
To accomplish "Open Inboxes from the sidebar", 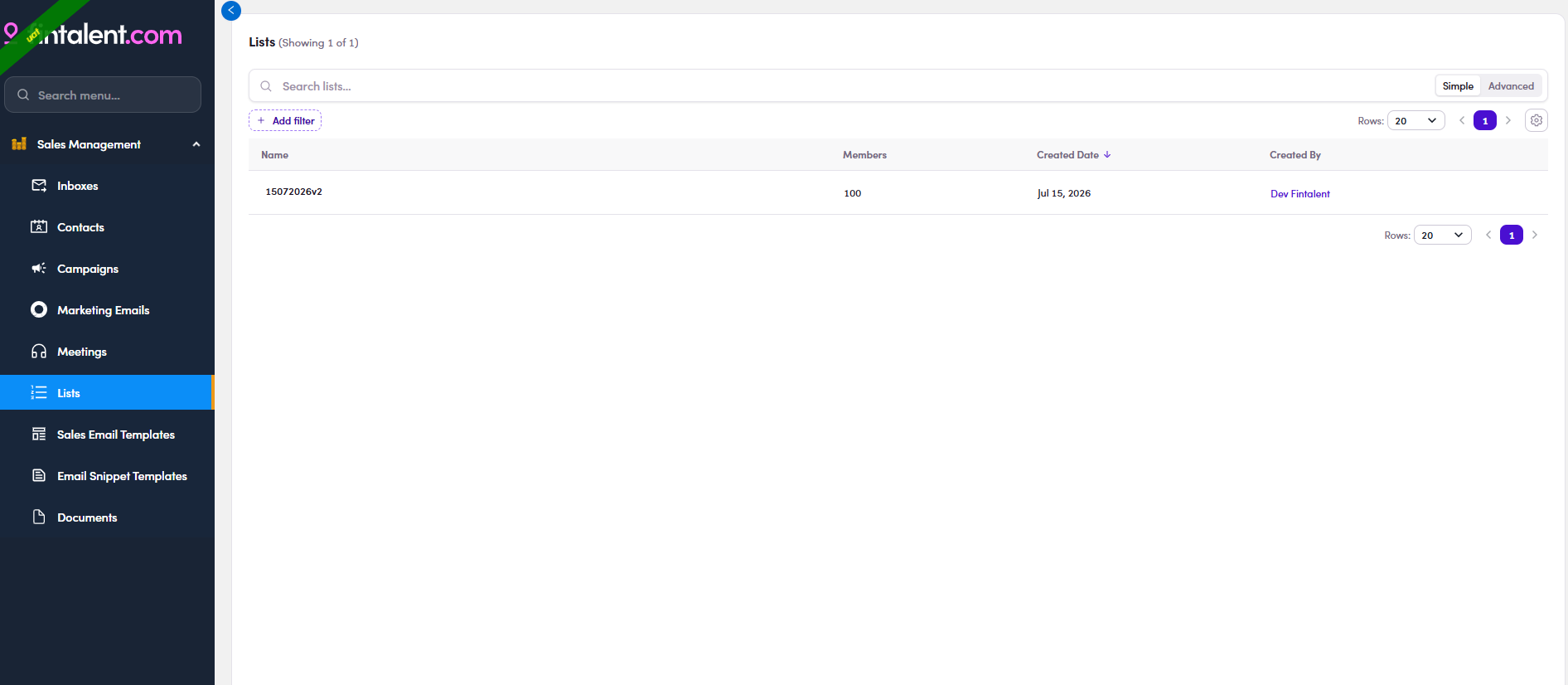I will (x=107, y=186).
